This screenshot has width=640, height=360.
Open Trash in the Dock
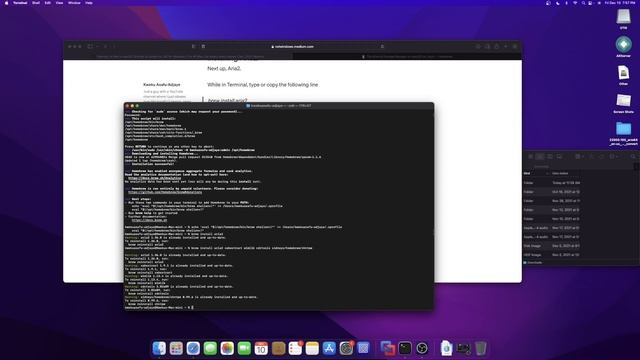[x=481, y=348]
